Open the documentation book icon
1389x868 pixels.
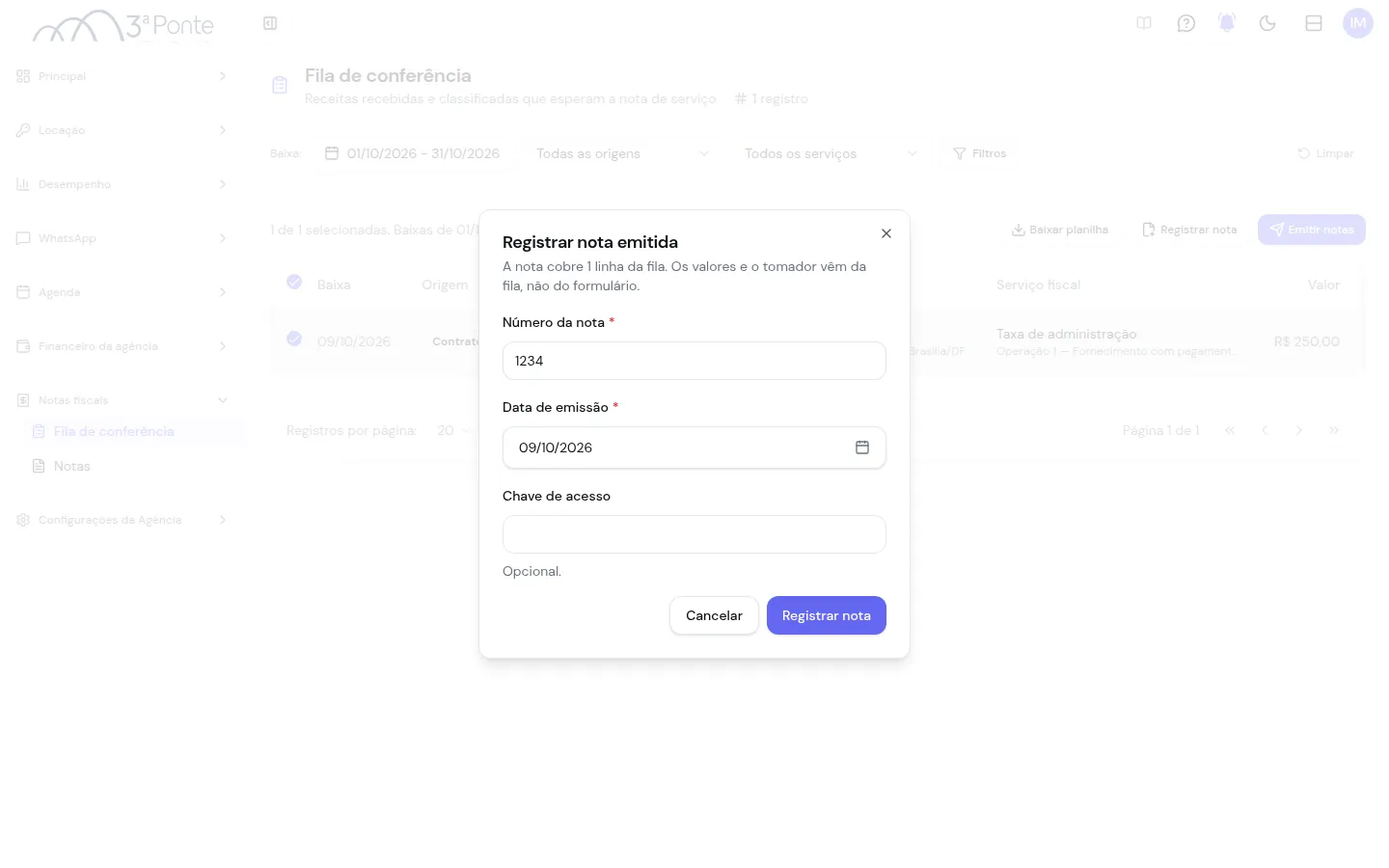(x=1144, y=23)
